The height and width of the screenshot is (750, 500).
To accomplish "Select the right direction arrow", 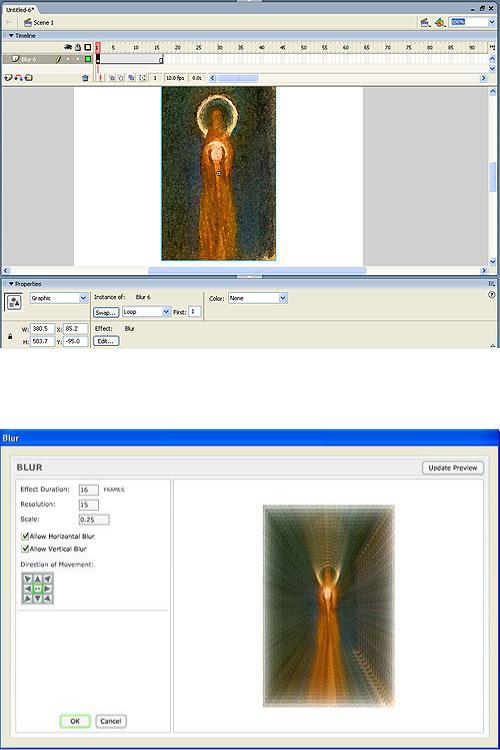I will [x=47, y=589].
